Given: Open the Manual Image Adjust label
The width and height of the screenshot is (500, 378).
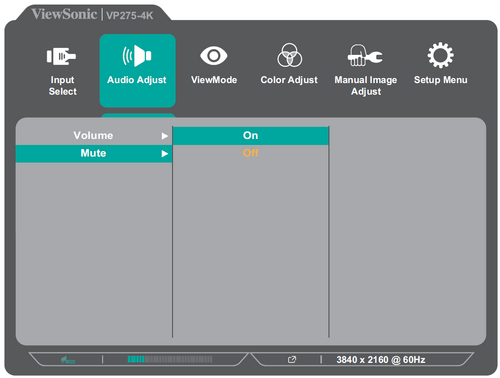Looking at the screenshot, I should click(x=366, y=86).
